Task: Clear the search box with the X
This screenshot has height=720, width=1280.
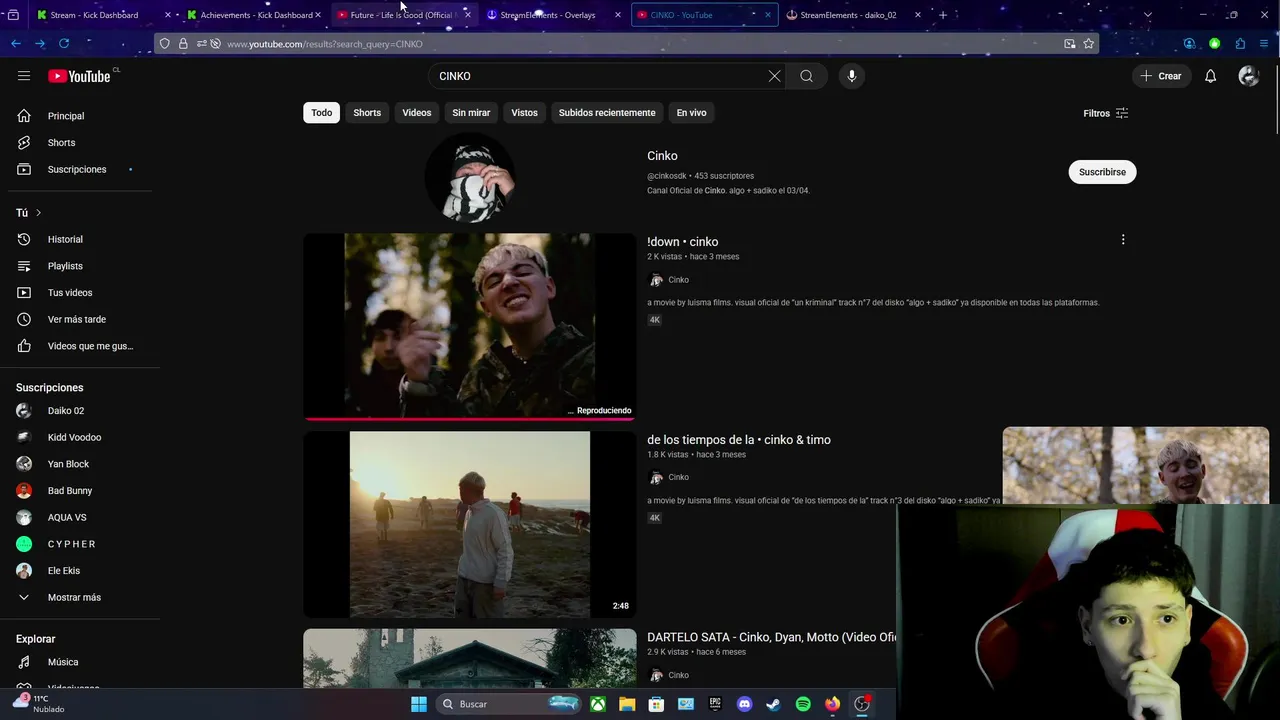Action: [x=774, y=76]
